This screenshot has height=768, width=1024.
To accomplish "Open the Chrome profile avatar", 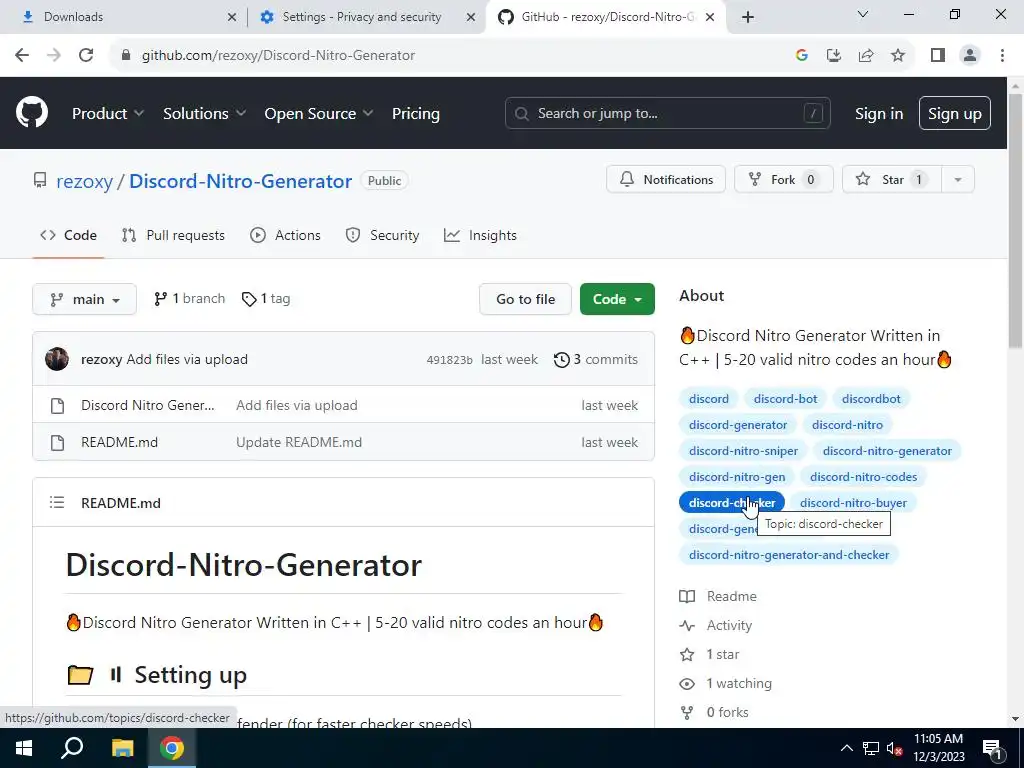I will (970, 56).
